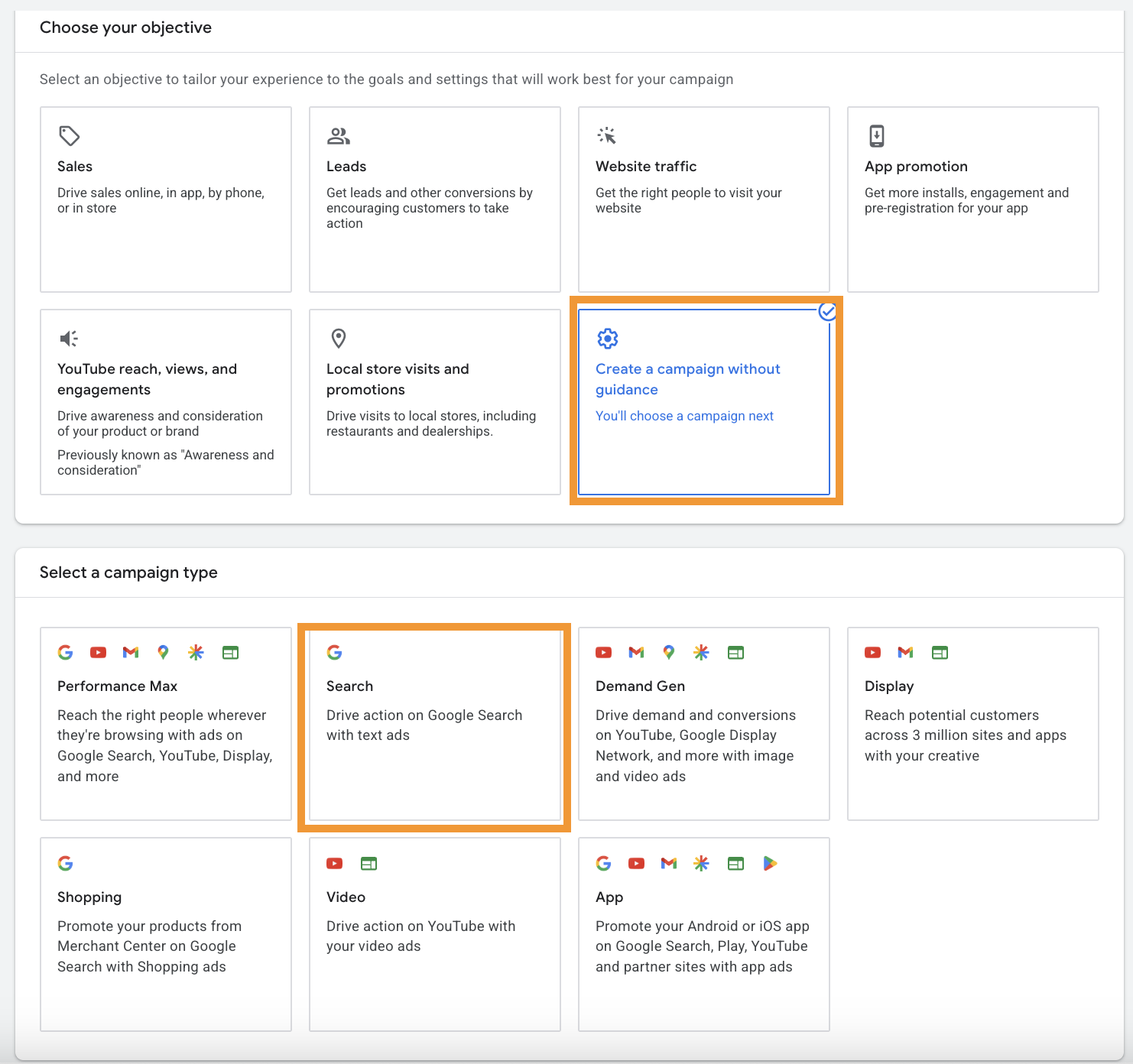1133x1064 pixels.
Task: Click the Gmail icon in the App card
Action: [669, 863]
